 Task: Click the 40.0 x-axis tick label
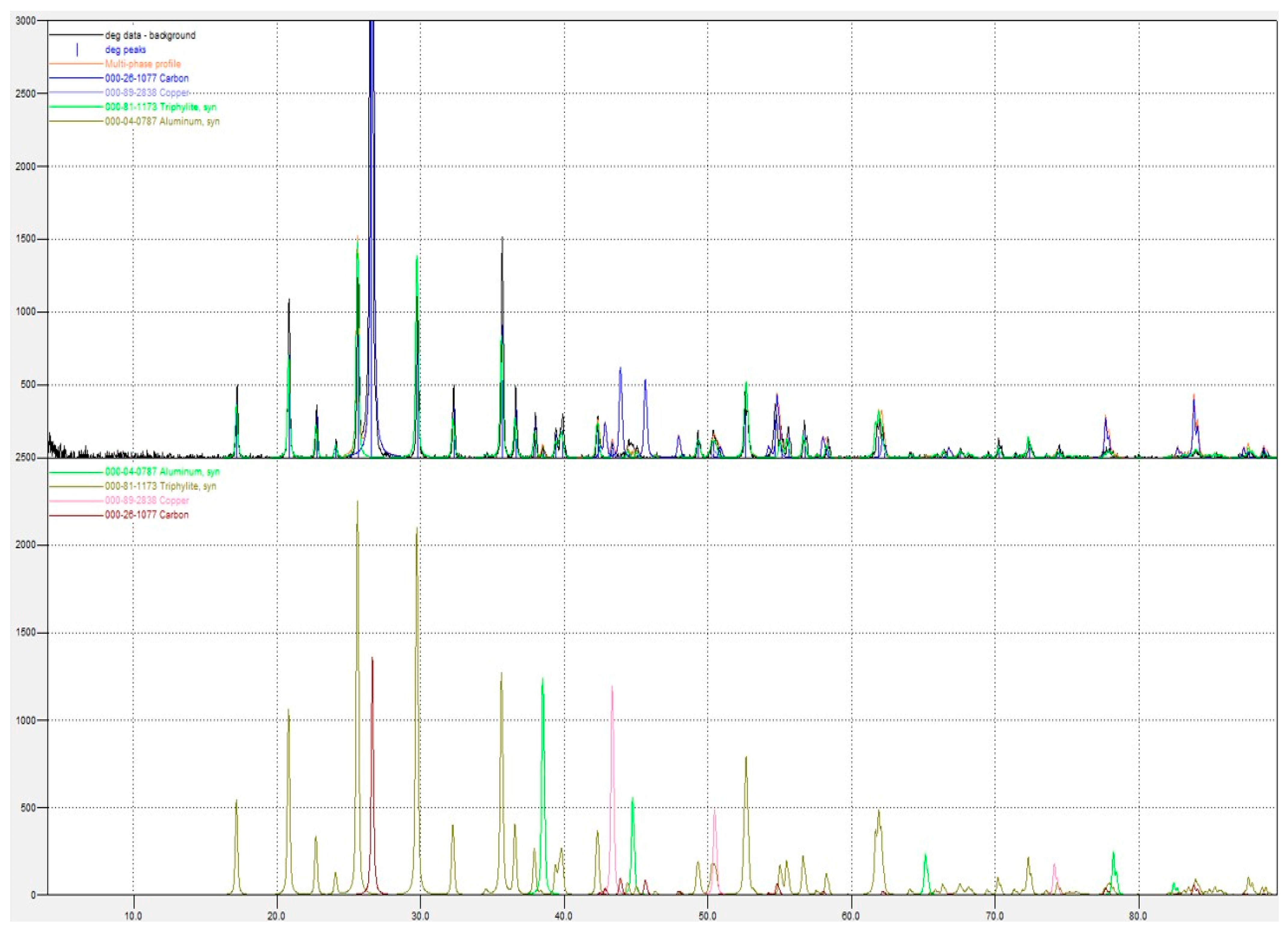[563, 916]
